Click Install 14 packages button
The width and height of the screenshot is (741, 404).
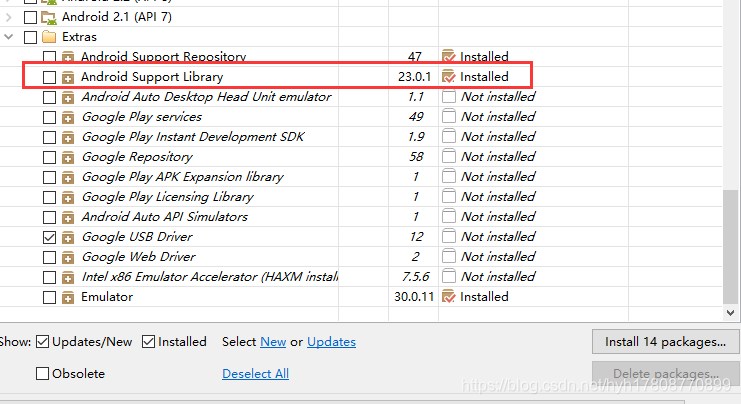665,342
